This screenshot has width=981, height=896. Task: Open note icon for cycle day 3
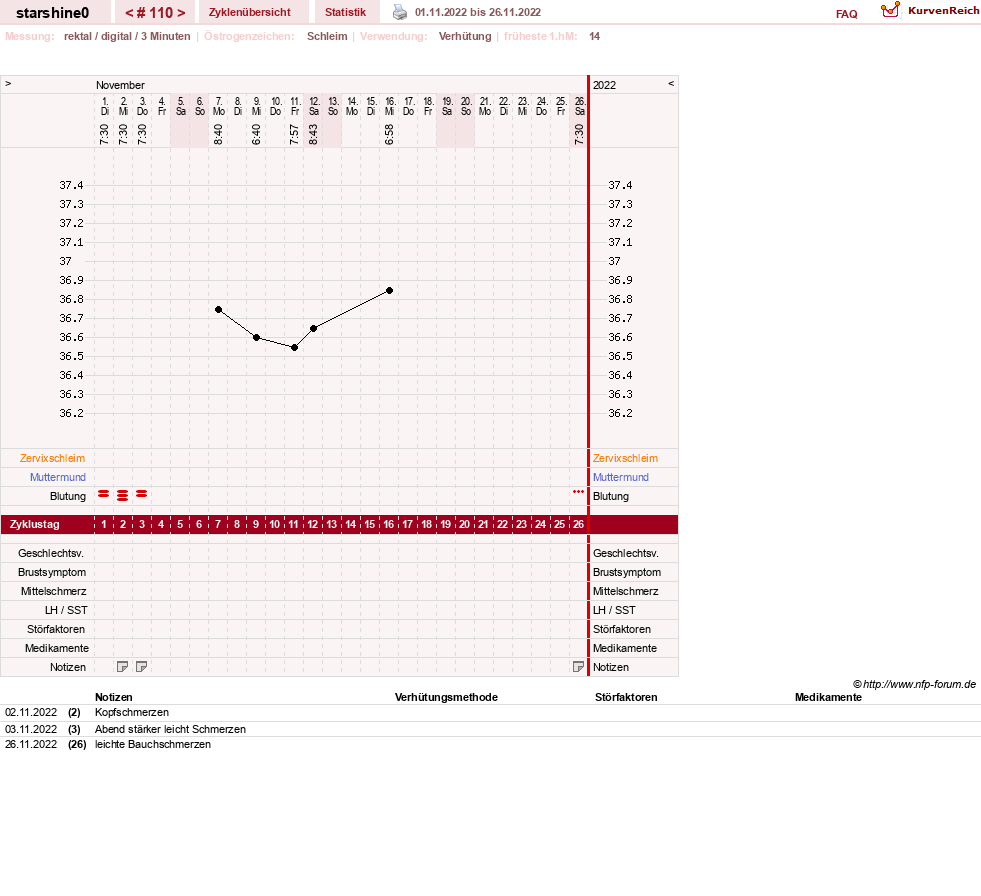pyautogui.click(x=141, y=667)
